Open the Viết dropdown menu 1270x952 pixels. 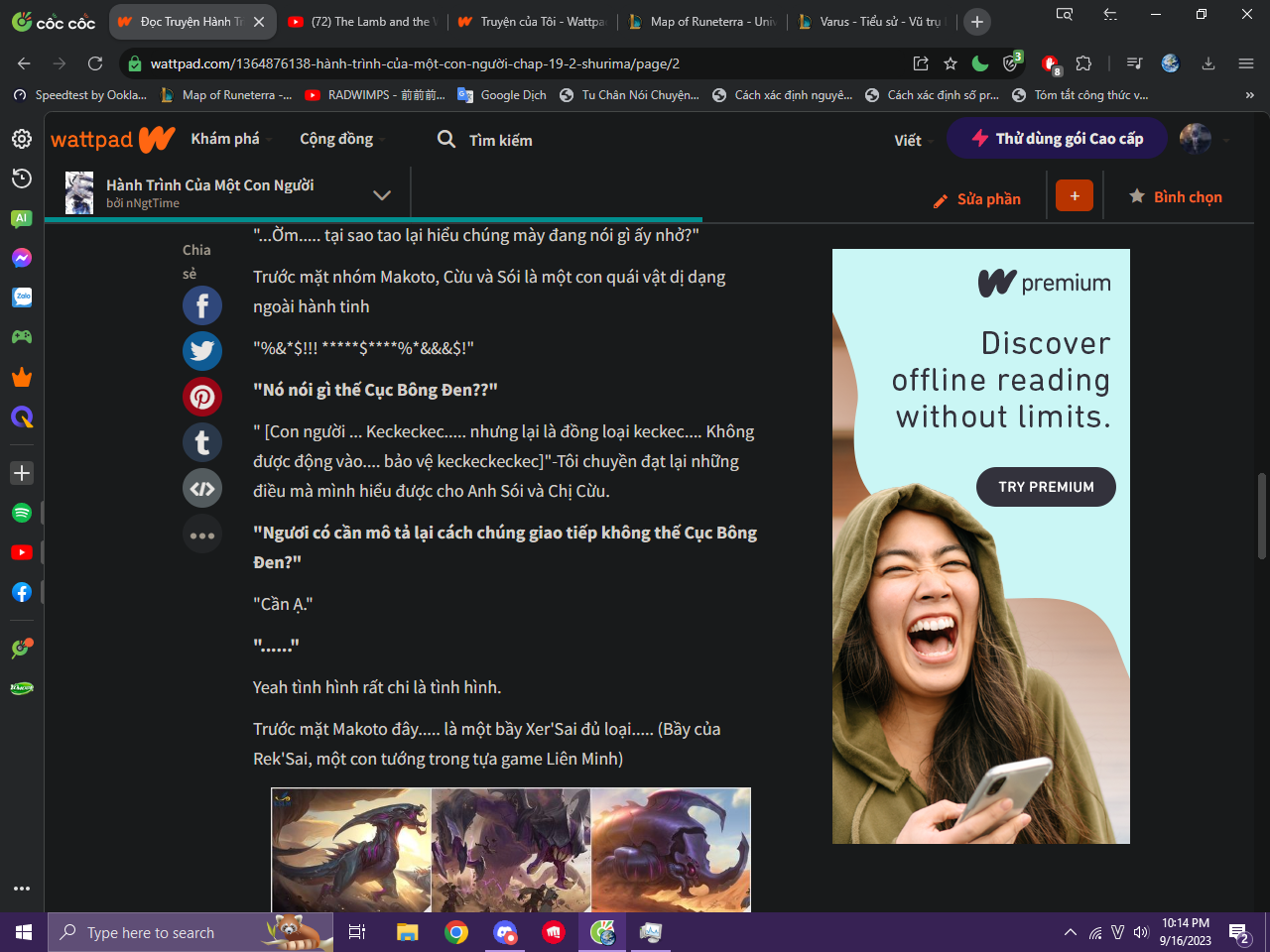(x=914, y=140)
